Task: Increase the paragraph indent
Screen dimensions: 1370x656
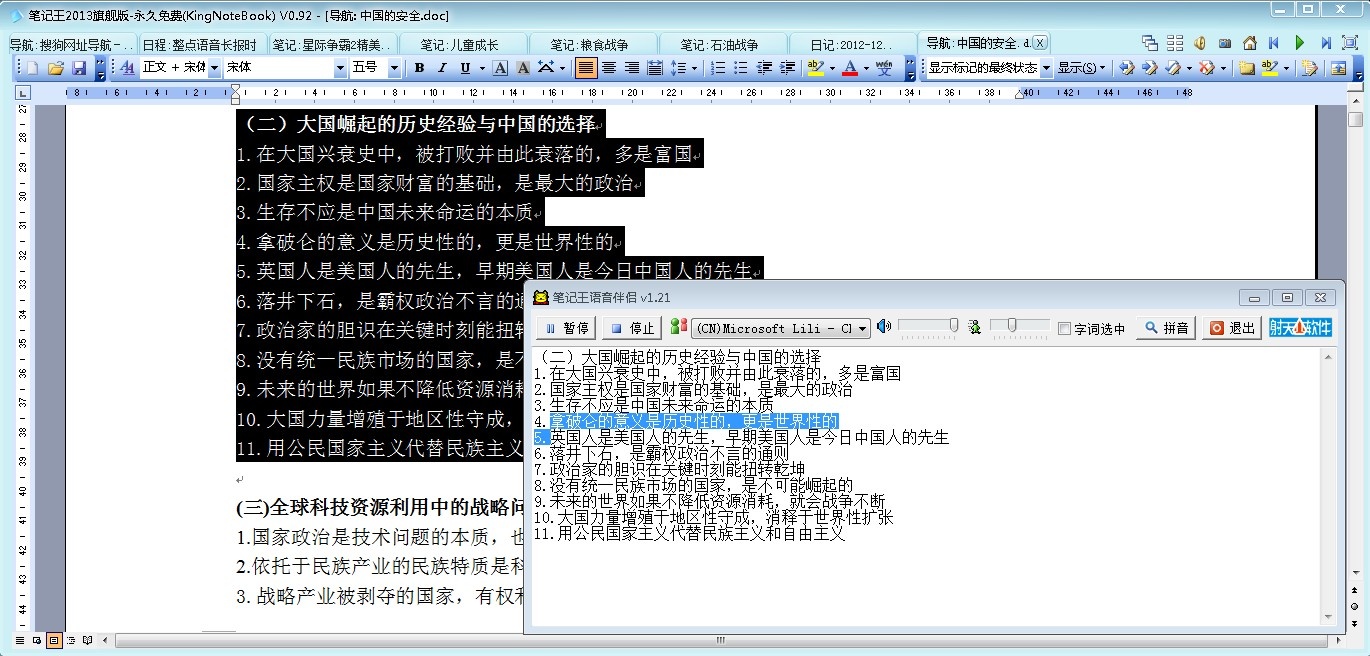Action: point(788,68)
